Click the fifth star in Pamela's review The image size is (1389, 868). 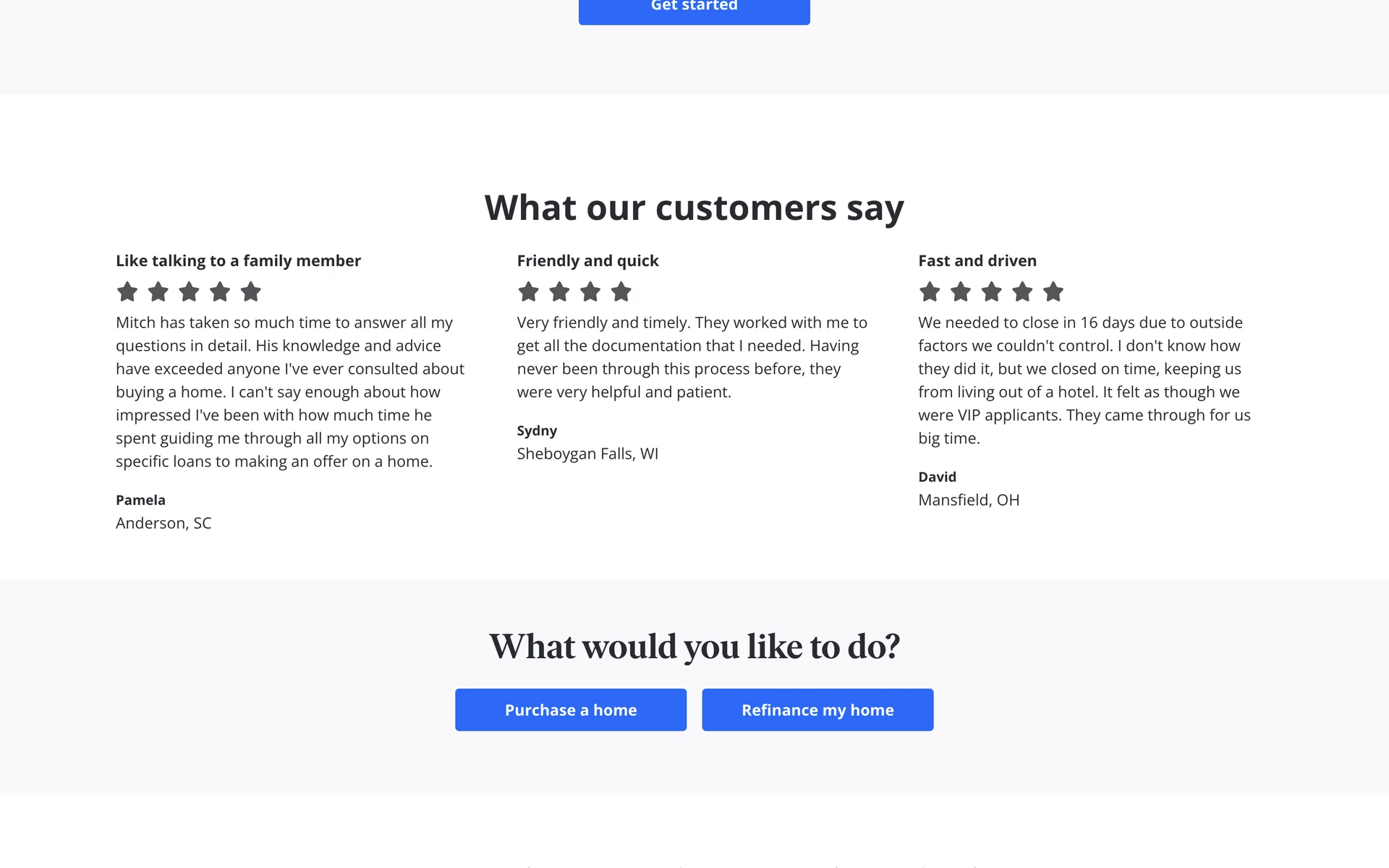(x=251, y=292)
